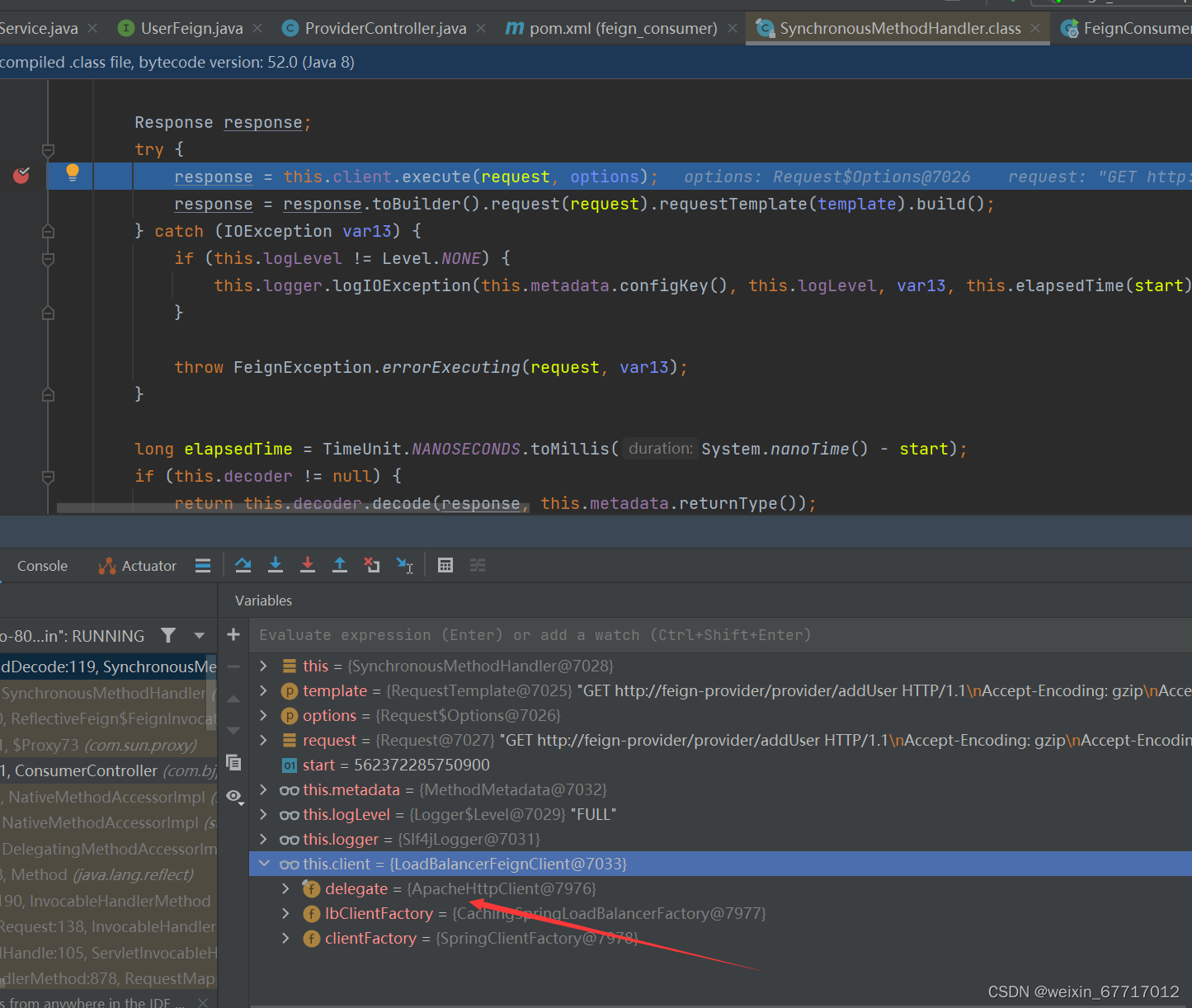This screenshot has height=1008, width=1192.
Task: Click the Evaluate expression input field
Action: point(722,635)
